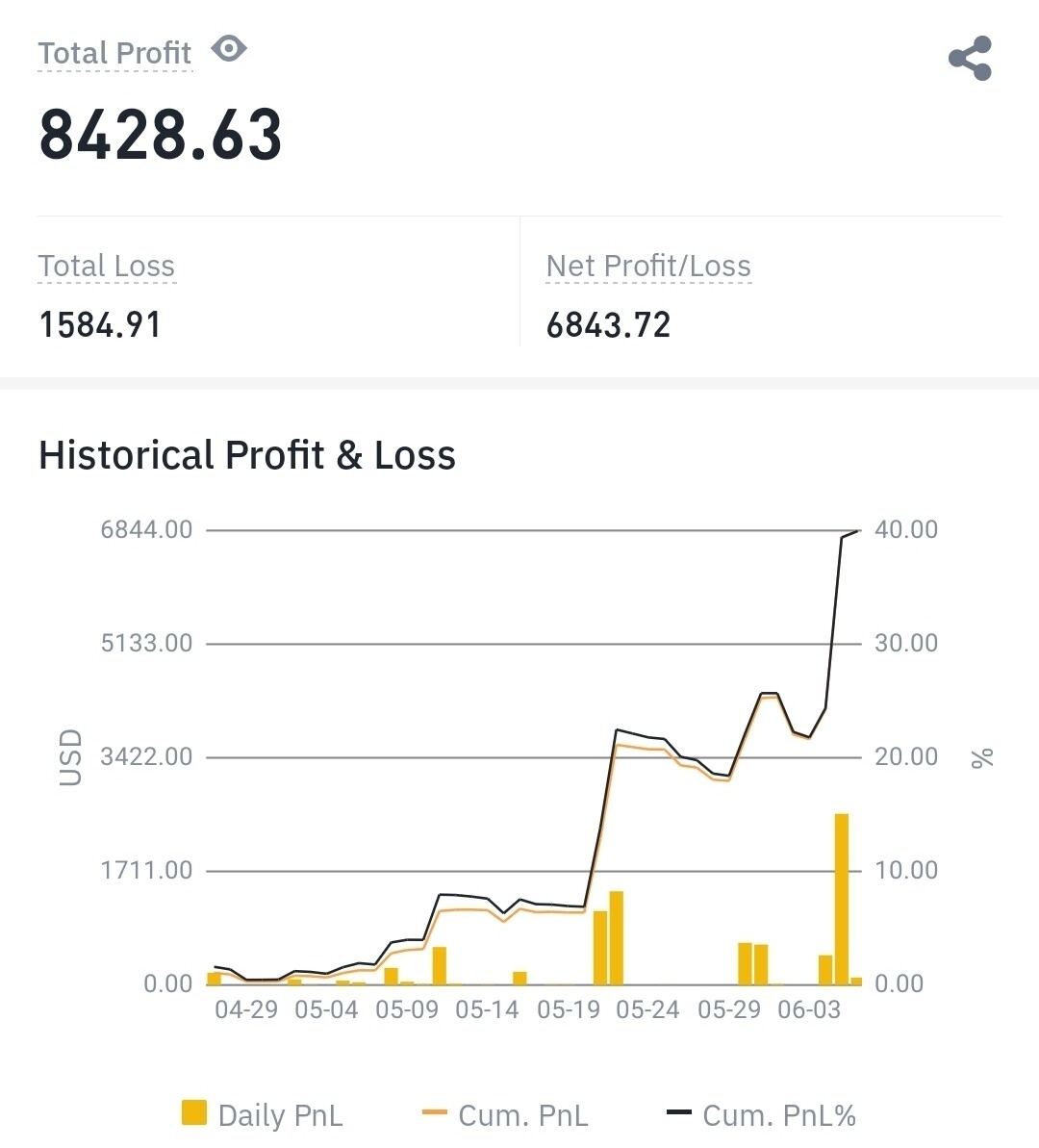Viewport: 1039px width, 1148px height.
Task: Click the black Cum. PnL% legend marker
Action: 679,1113
